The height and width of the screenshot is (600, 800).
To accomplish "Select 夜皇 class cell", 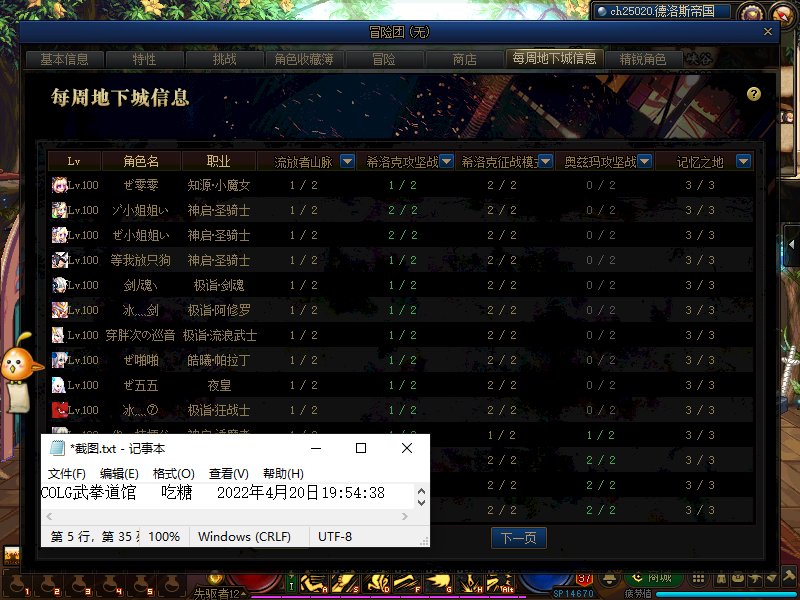I will pos(218,385).
